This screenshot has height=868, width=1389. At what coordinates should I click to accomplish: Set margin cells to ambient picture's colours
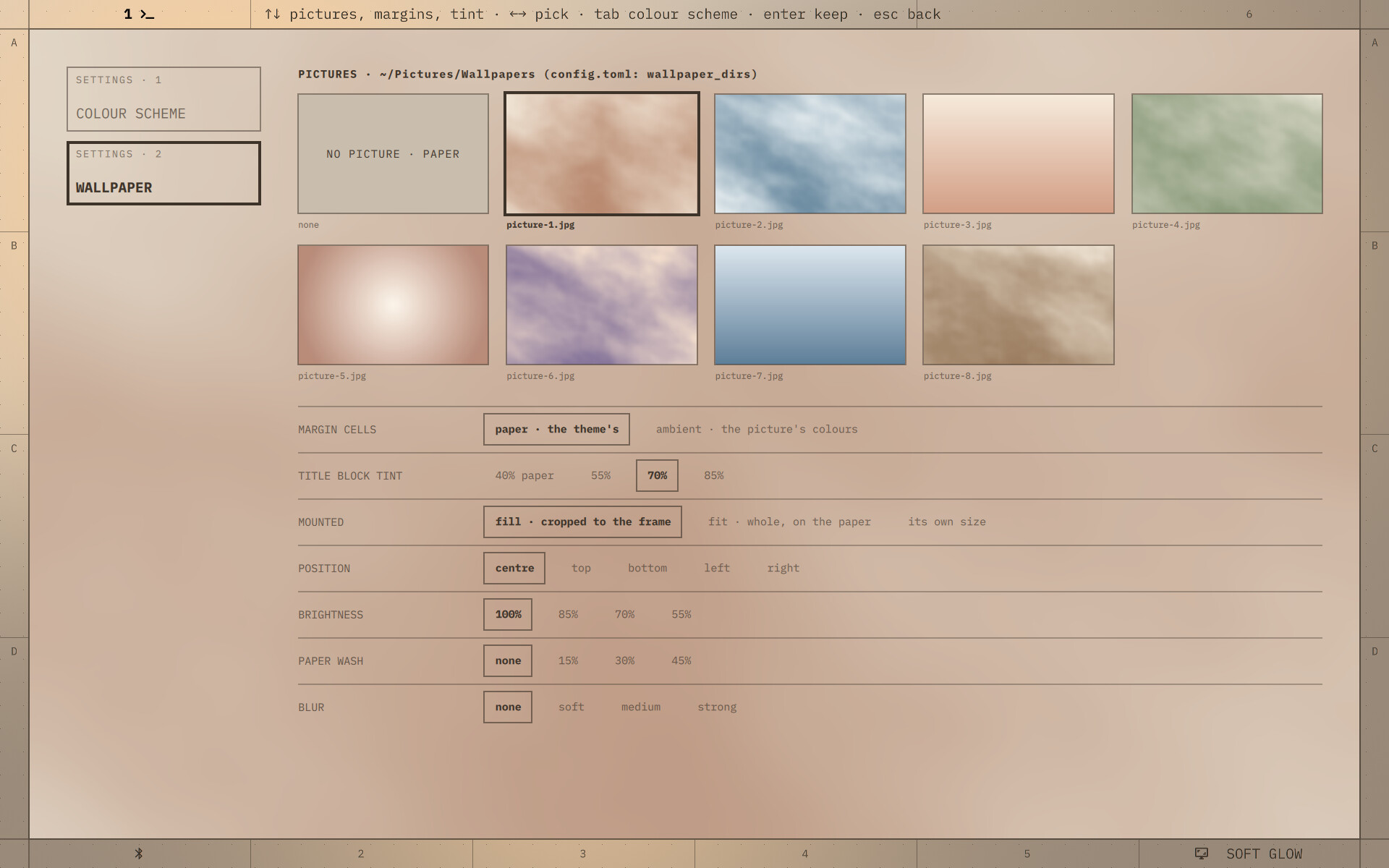point(757,429)
